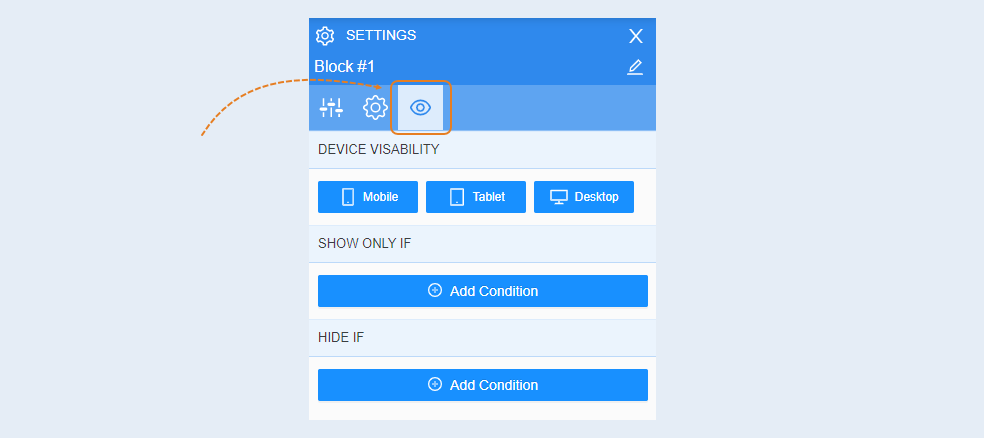Click plus icon in Hide If button

435,384
